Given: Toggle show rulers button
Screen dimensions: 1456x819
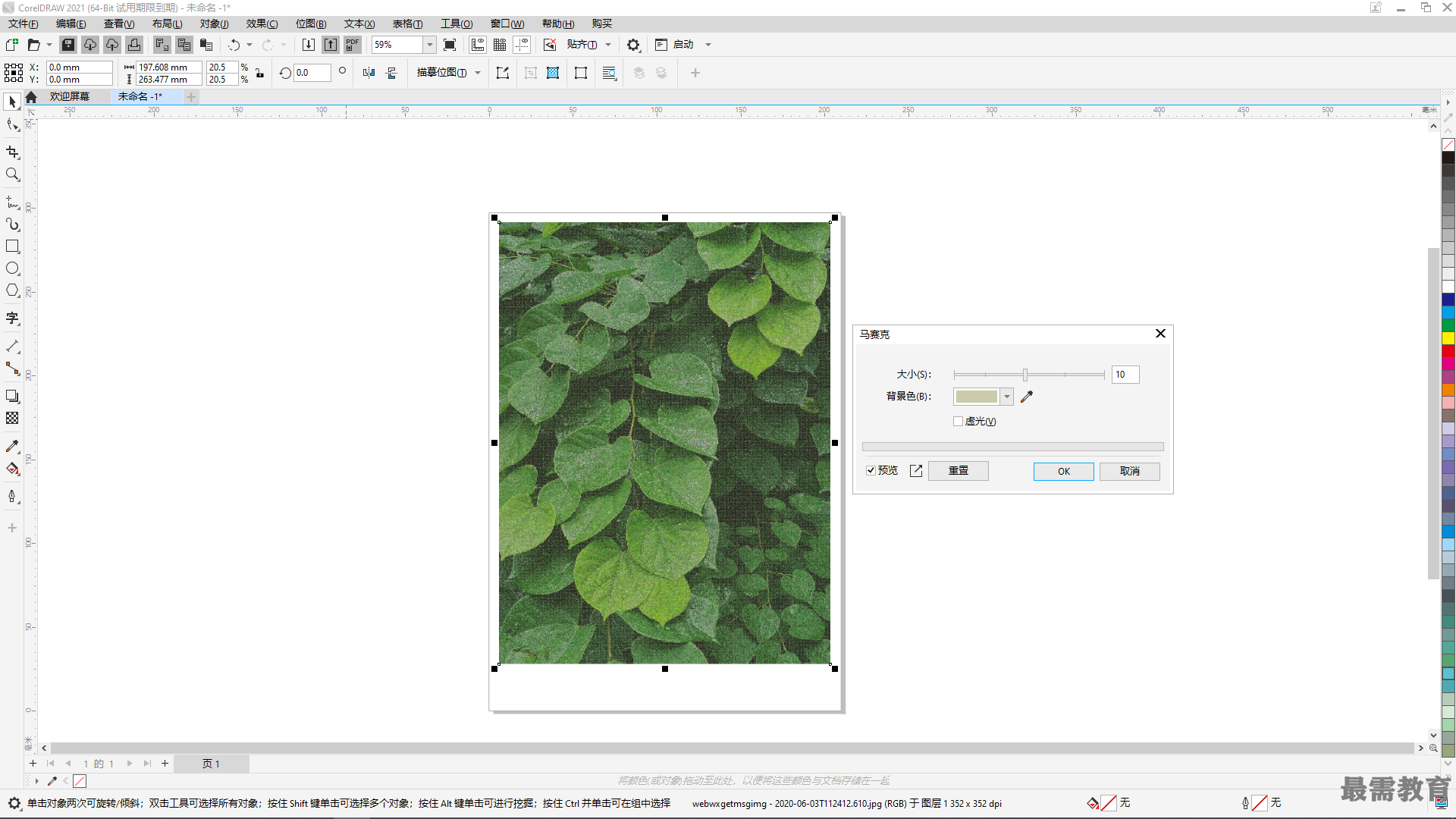Looking at the screenshot, I should [478, 45].
